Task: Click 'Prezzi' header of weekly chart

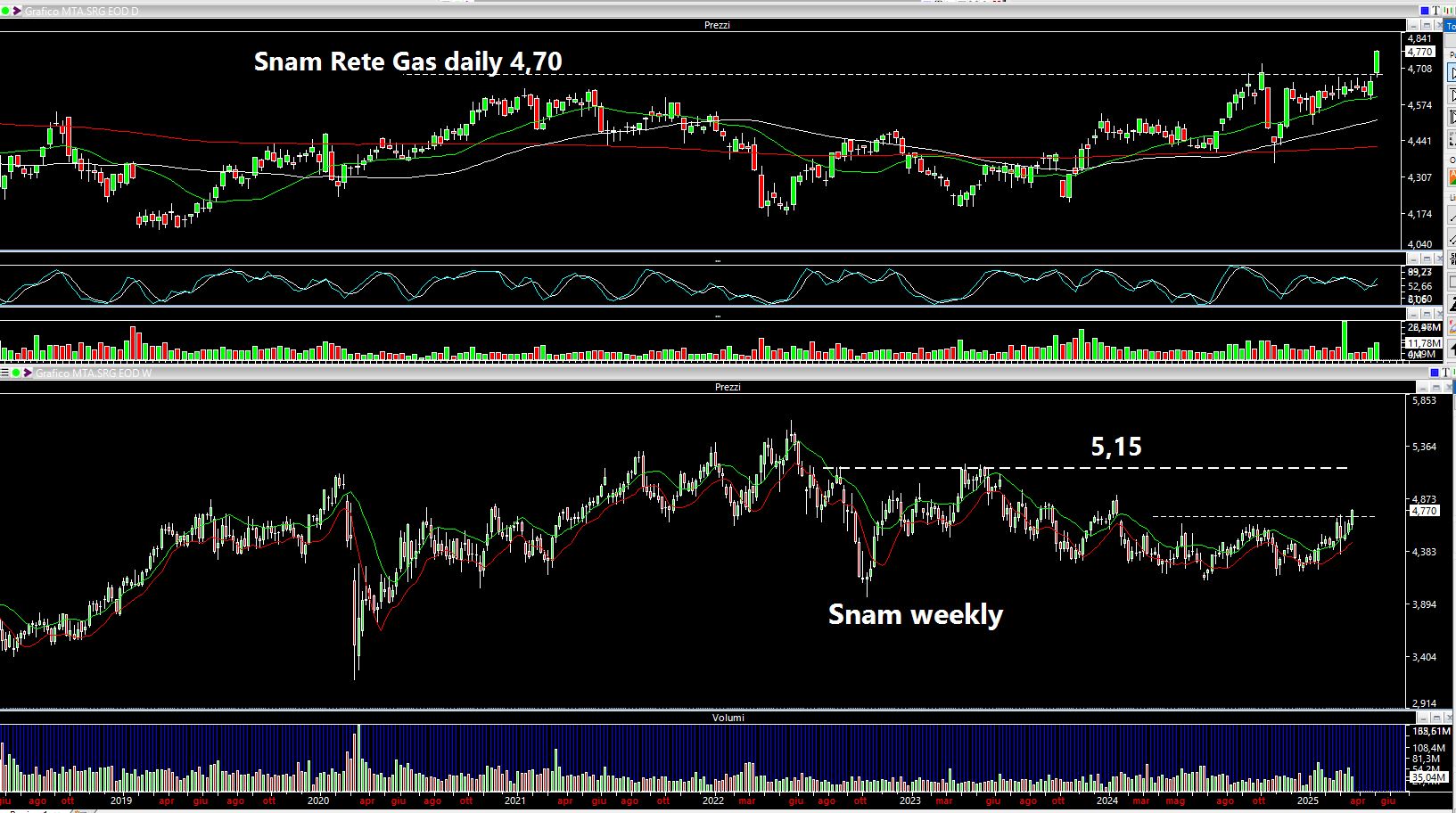Action: [x=728, y=387]
